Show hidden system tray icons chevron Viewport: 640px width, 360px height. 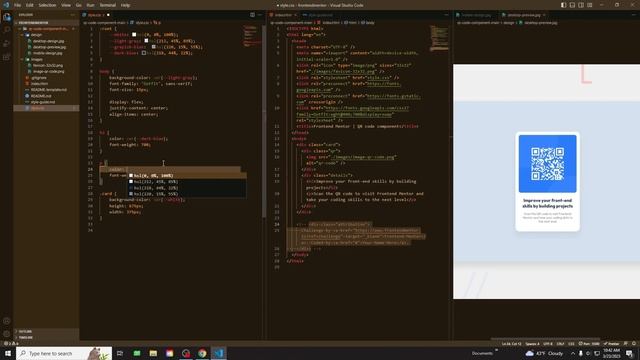(x=573, y=353)
